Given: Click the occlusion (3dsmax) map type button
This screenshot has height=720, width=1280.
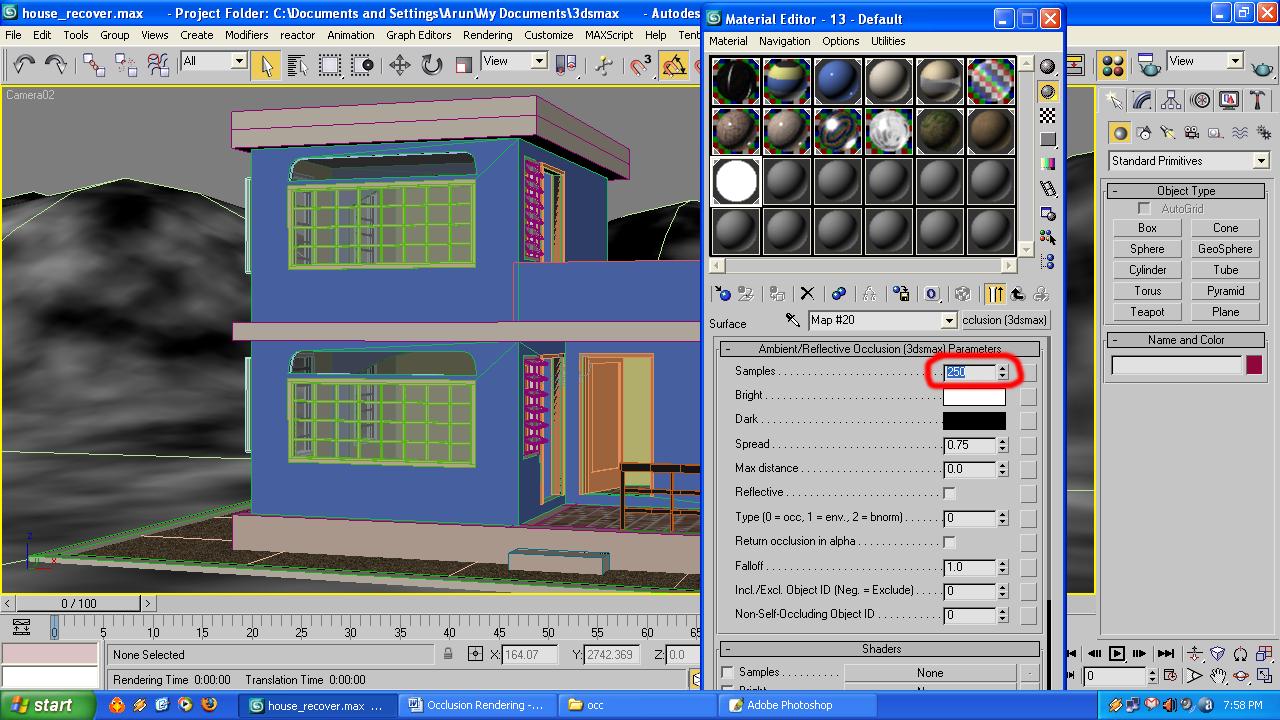Looking at the screenshot, I should (1004, 320).
